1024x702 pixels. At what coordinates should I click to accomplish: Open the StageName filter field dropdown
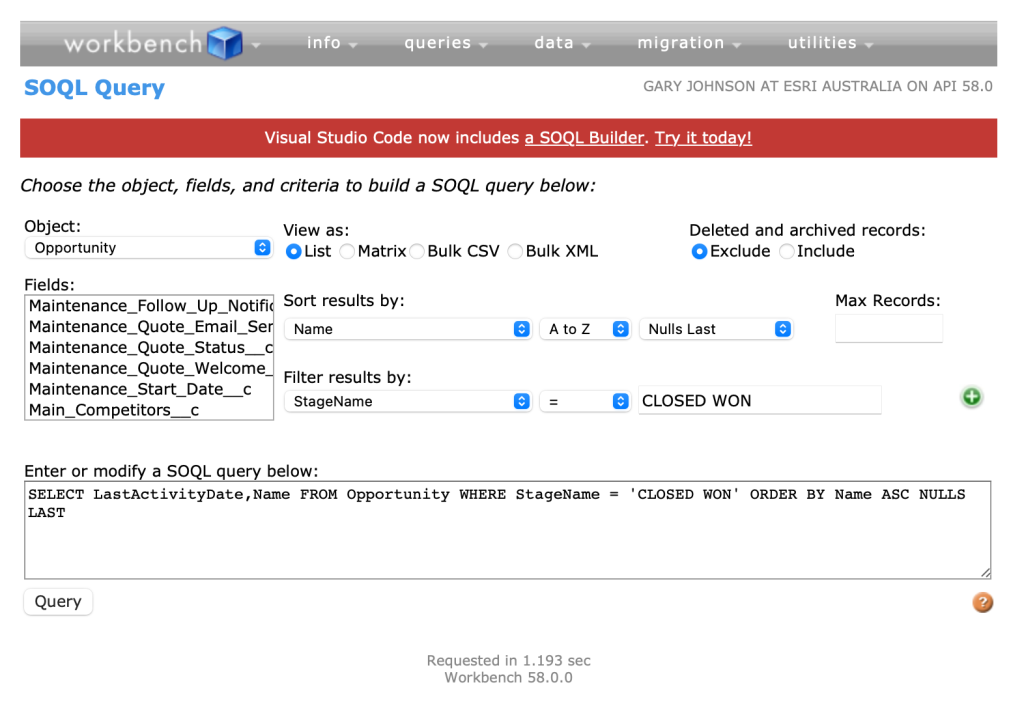click(408, 401)
